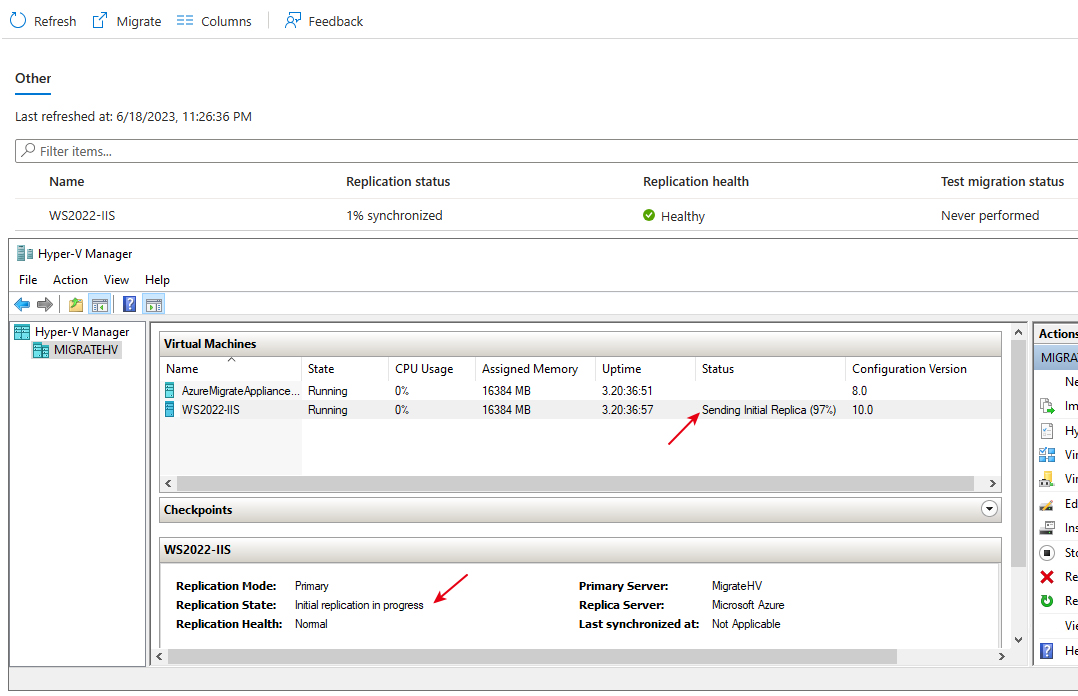This screenshot has height=696, width=1078.
Task: Expand the Checkpoints section chevron
Action: [x=989, y=510]
